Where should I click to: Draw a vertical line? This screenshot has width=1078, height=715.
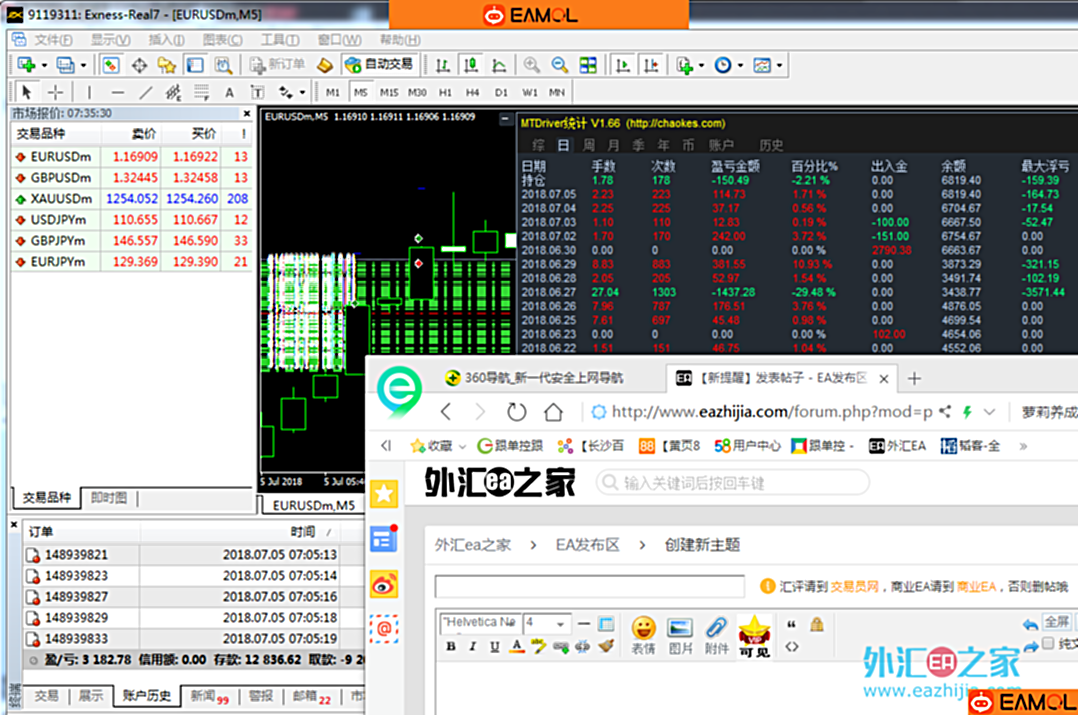[89, 91]
